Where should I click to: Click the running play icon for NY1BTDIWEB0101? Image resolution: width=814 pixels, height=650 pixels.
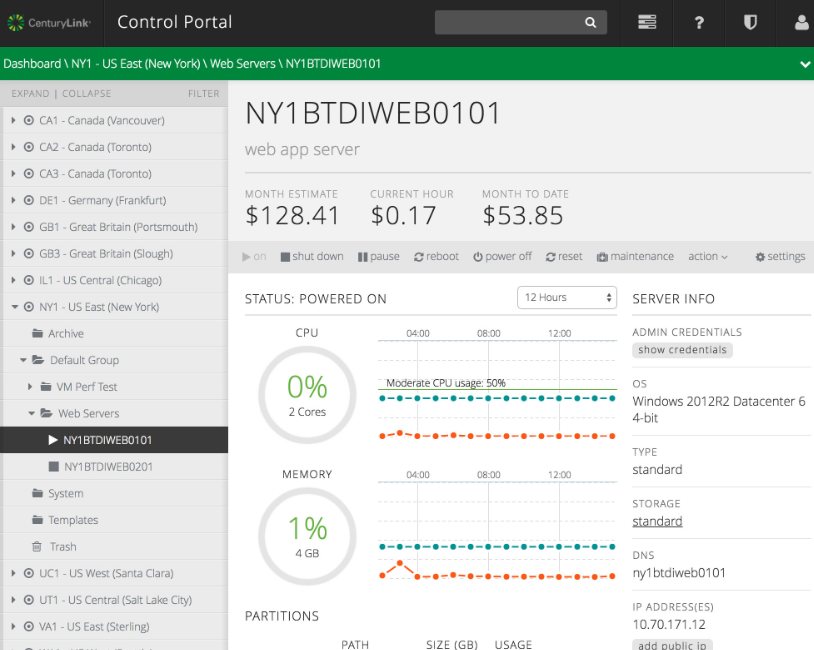(x=52, y=440)
